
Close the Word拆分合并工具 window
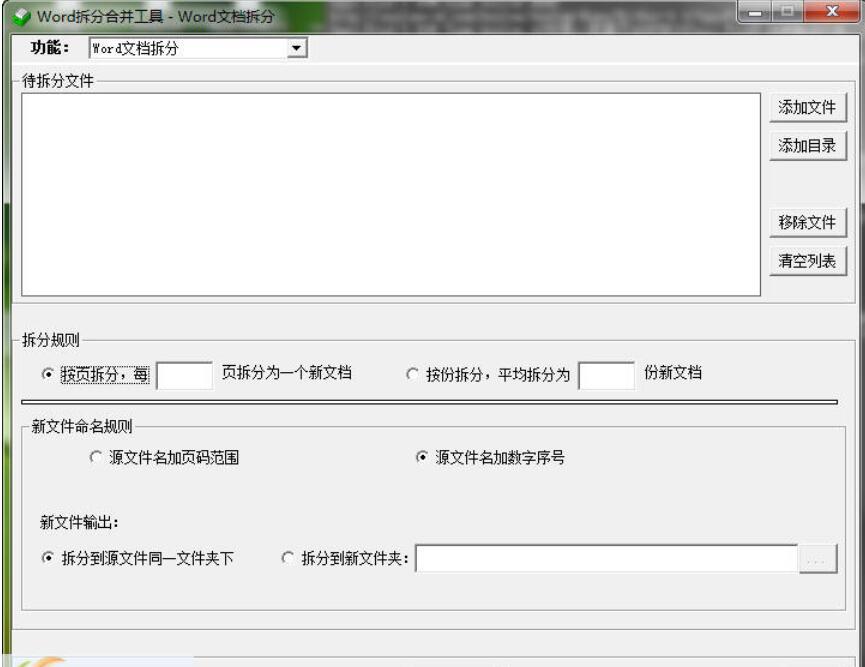coord(832,12)
